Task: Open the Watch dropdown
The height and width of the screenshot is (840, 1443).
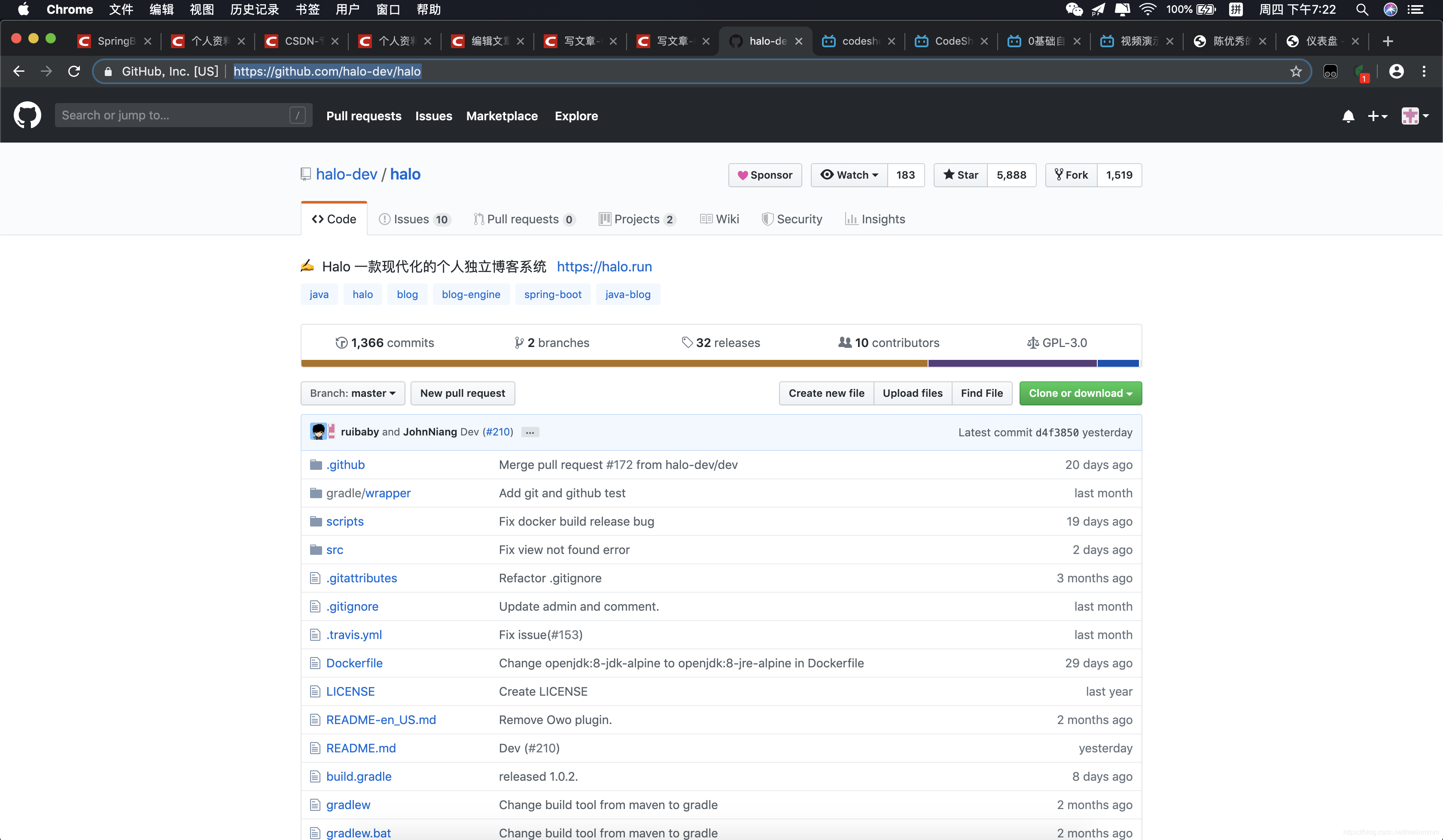Action: [x=849, y=175]
